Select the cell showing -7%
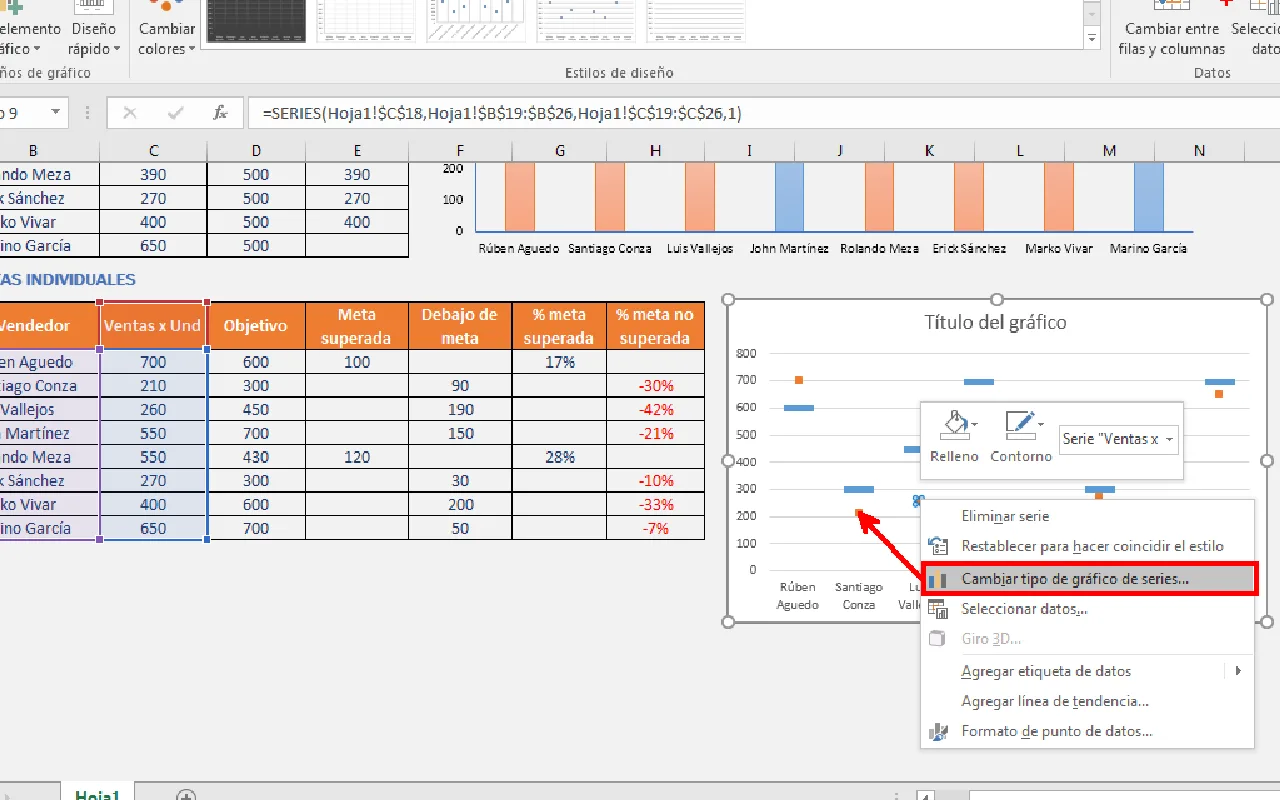The image size is (1280, 800). pyautogui.click(x=656, y=528)
